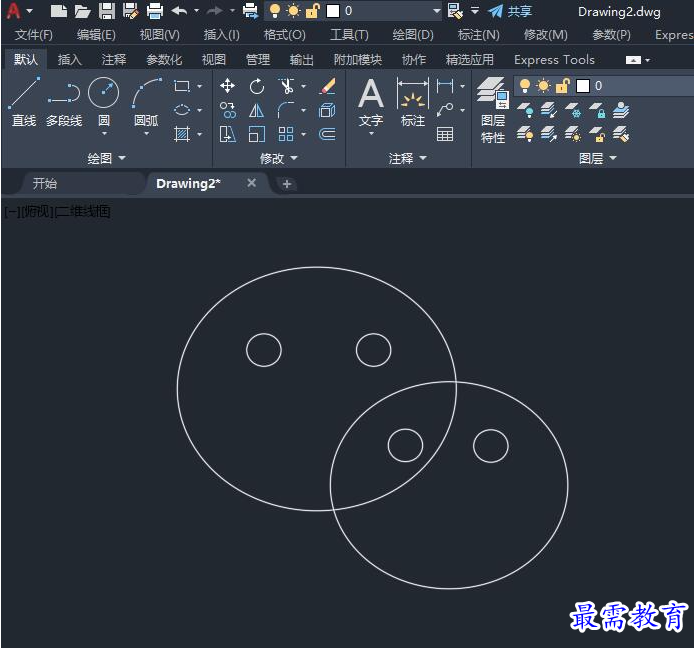This screenshot has width=694, height=648.
Task: Click the Linear dimension icon
Action: (x=445, y=86)
